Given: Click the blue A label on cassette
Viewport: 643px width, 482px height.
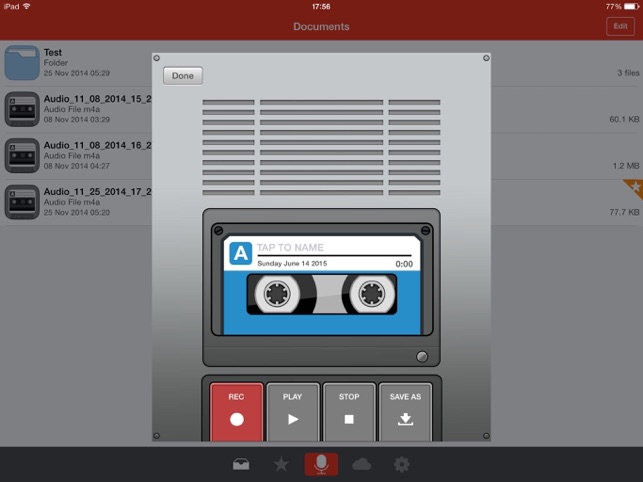Looking at the screenshot, I should coord(241,253).
